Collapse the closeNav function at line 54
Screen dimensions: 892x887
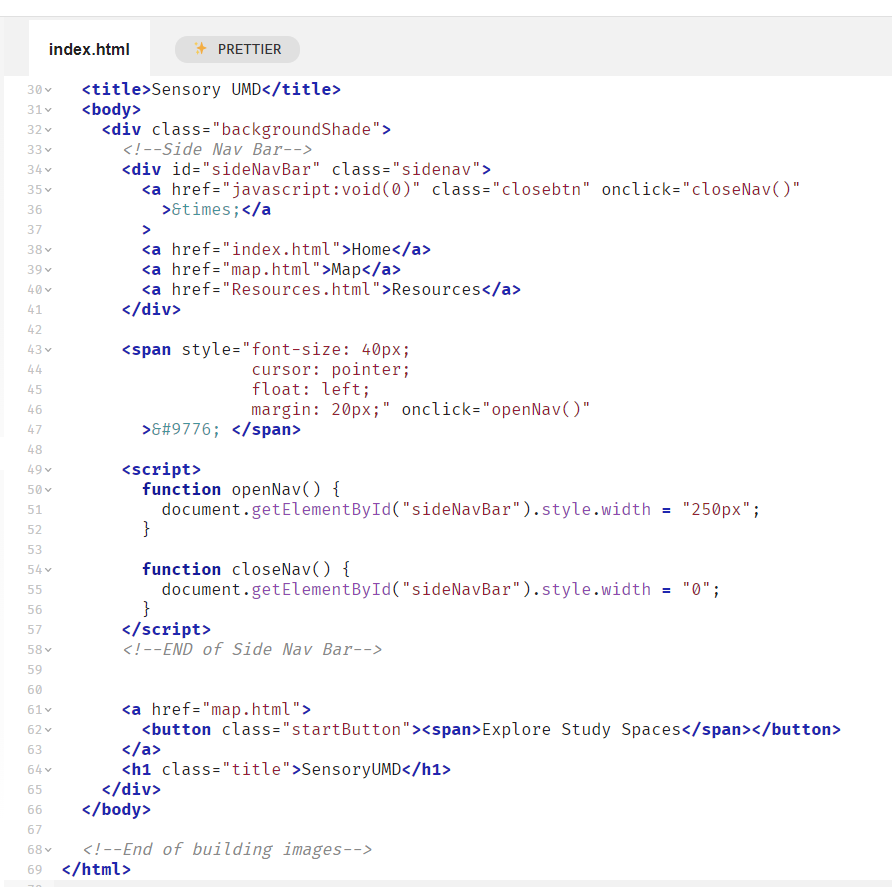(48, 570)
